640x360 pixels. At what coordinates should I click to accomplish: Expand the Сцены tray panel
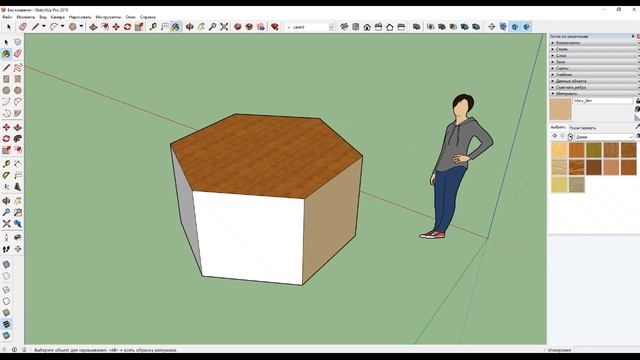pyautogui.click(x=594, y=68)
